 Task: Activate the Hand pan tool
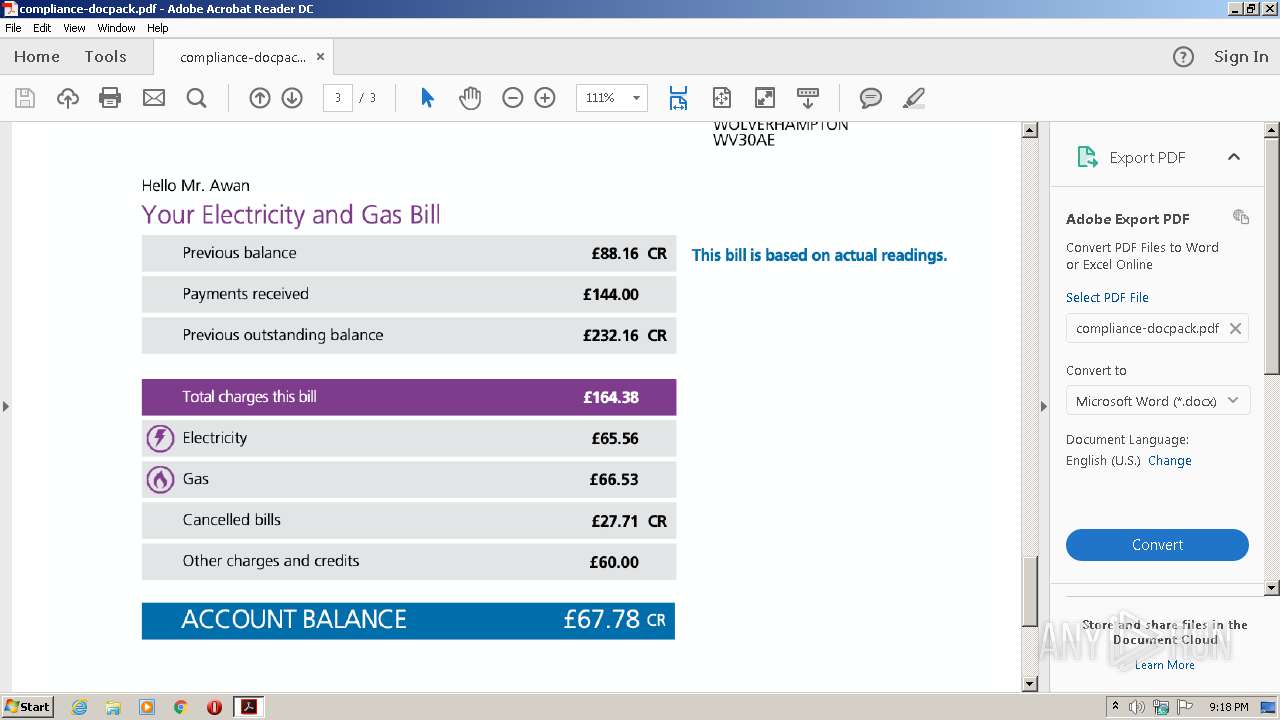point(470,98)
